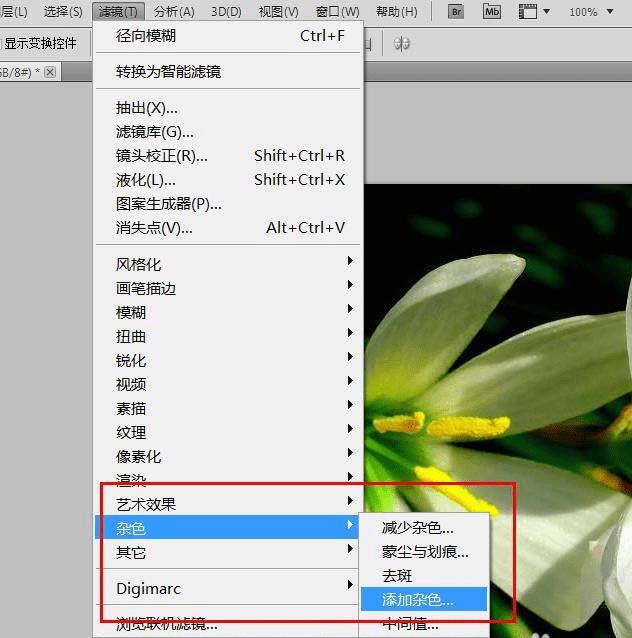
Task: Expand the view extras dropdown arrow
Action: click(547, 11)
